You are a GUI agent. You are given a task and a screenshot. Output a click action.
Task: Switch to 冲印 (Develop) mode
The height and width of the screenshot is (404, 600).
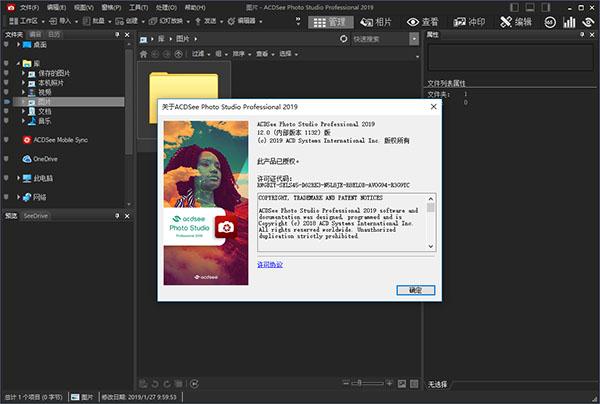click(x=469, y=22)
